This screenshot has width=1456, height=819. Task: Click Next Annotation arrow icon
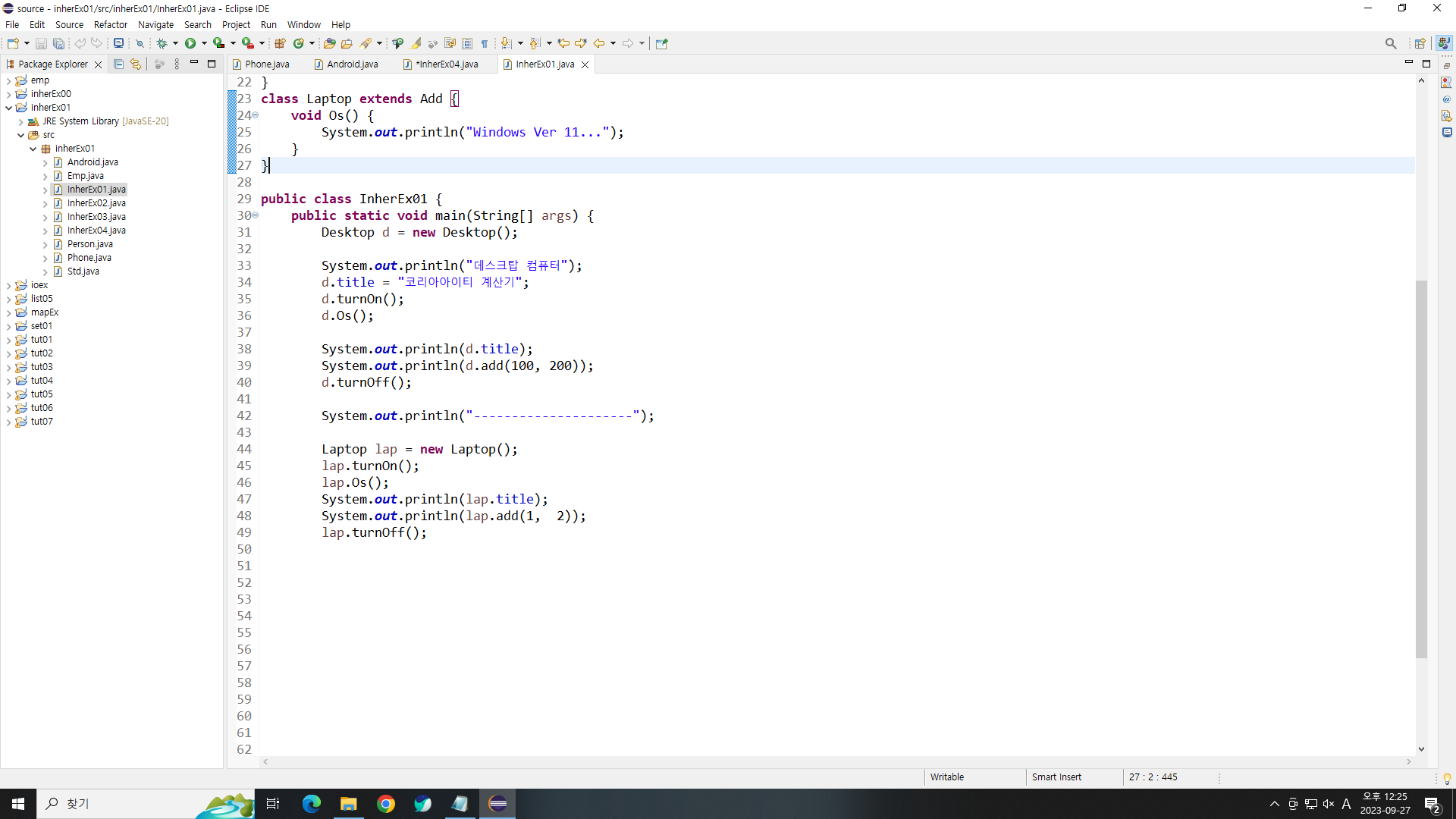(x=506, y=43)
